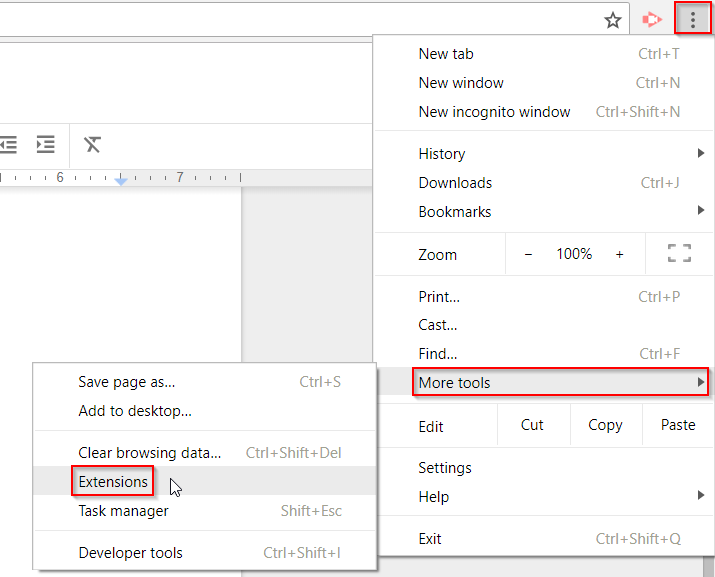
Task: Expand the History submenu
Action: [x=544, y=154]
